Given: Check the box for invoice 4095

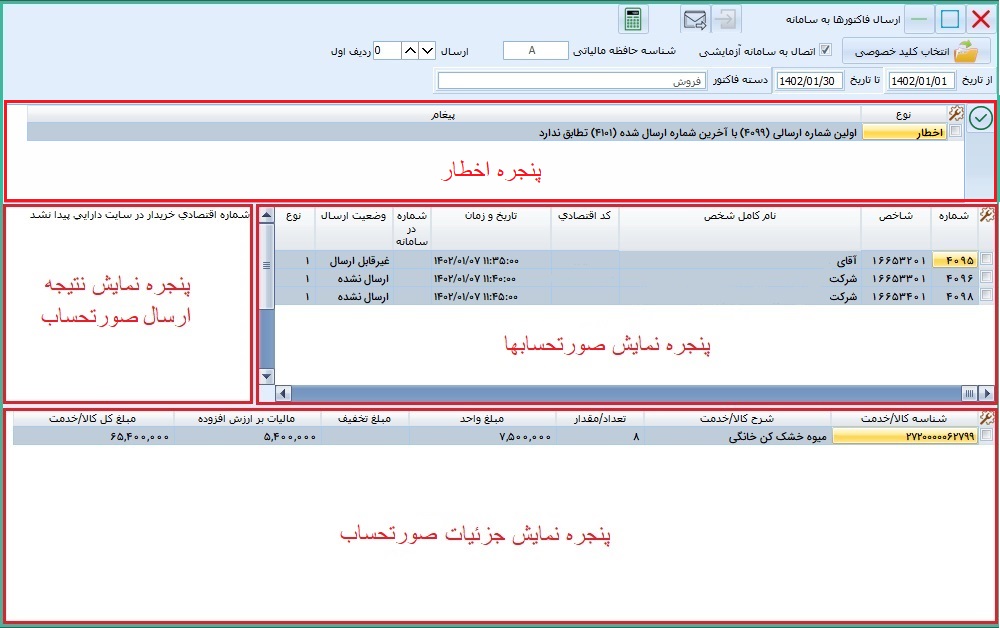Looking at the screenshot, I should click(x=987, y=260).
